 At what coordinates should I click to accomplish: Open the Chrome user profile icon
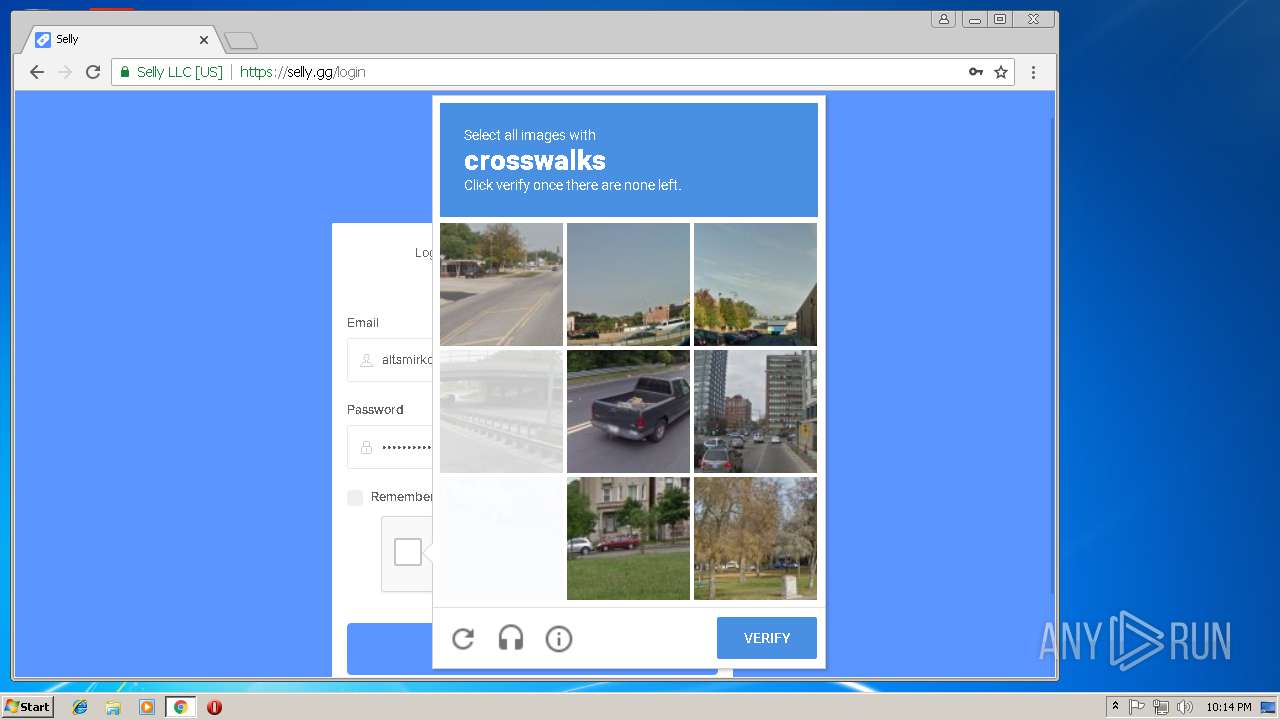click(944, 19)
